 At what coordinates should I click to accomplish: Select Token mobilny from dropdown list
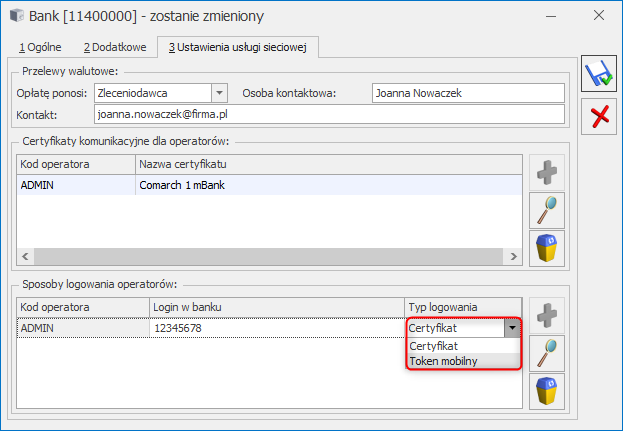[x=444, y=361]
